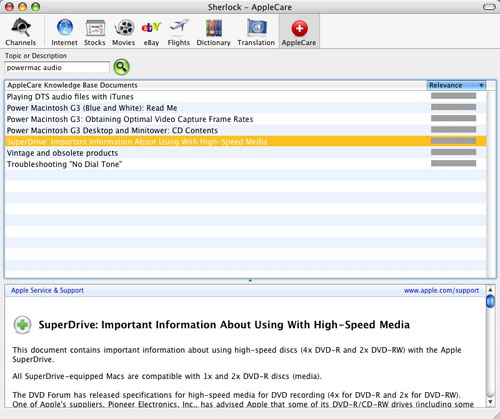Sort results by Relevance column

click(x=456, y=85)
